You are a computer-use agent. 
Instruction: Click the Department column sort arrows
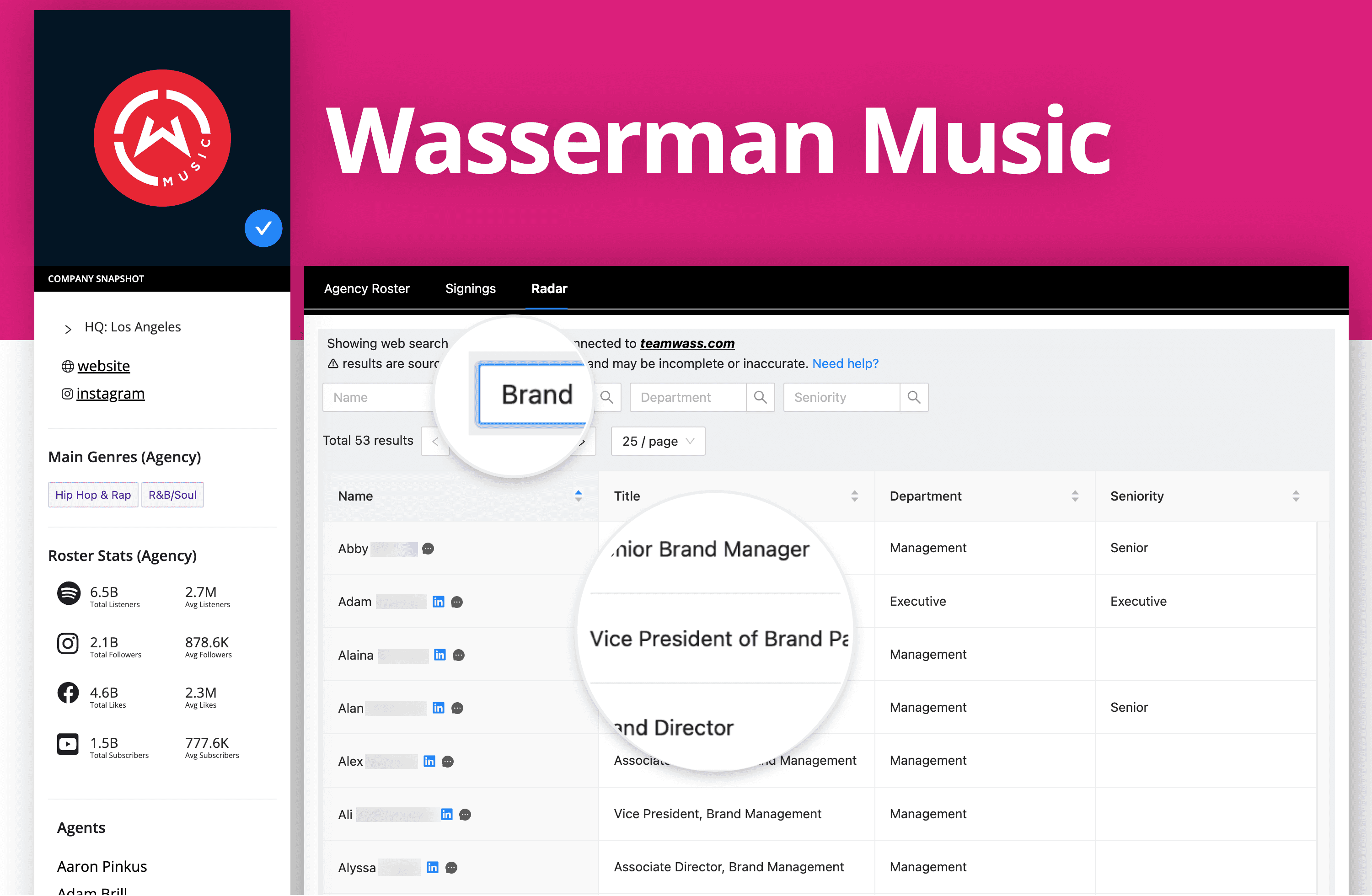click(x=1075, y=496)
